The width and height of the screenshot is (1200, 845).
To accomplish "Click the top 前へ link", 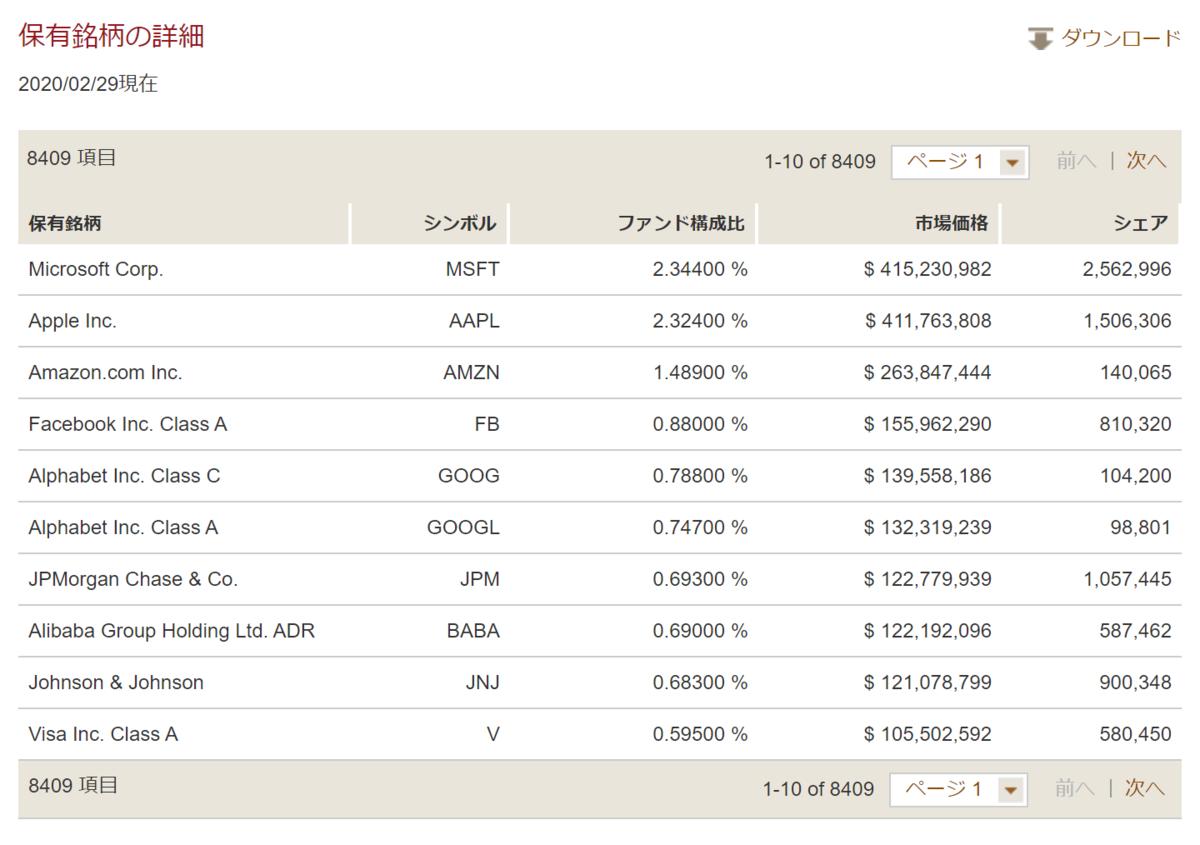I will click(1077, 161).
